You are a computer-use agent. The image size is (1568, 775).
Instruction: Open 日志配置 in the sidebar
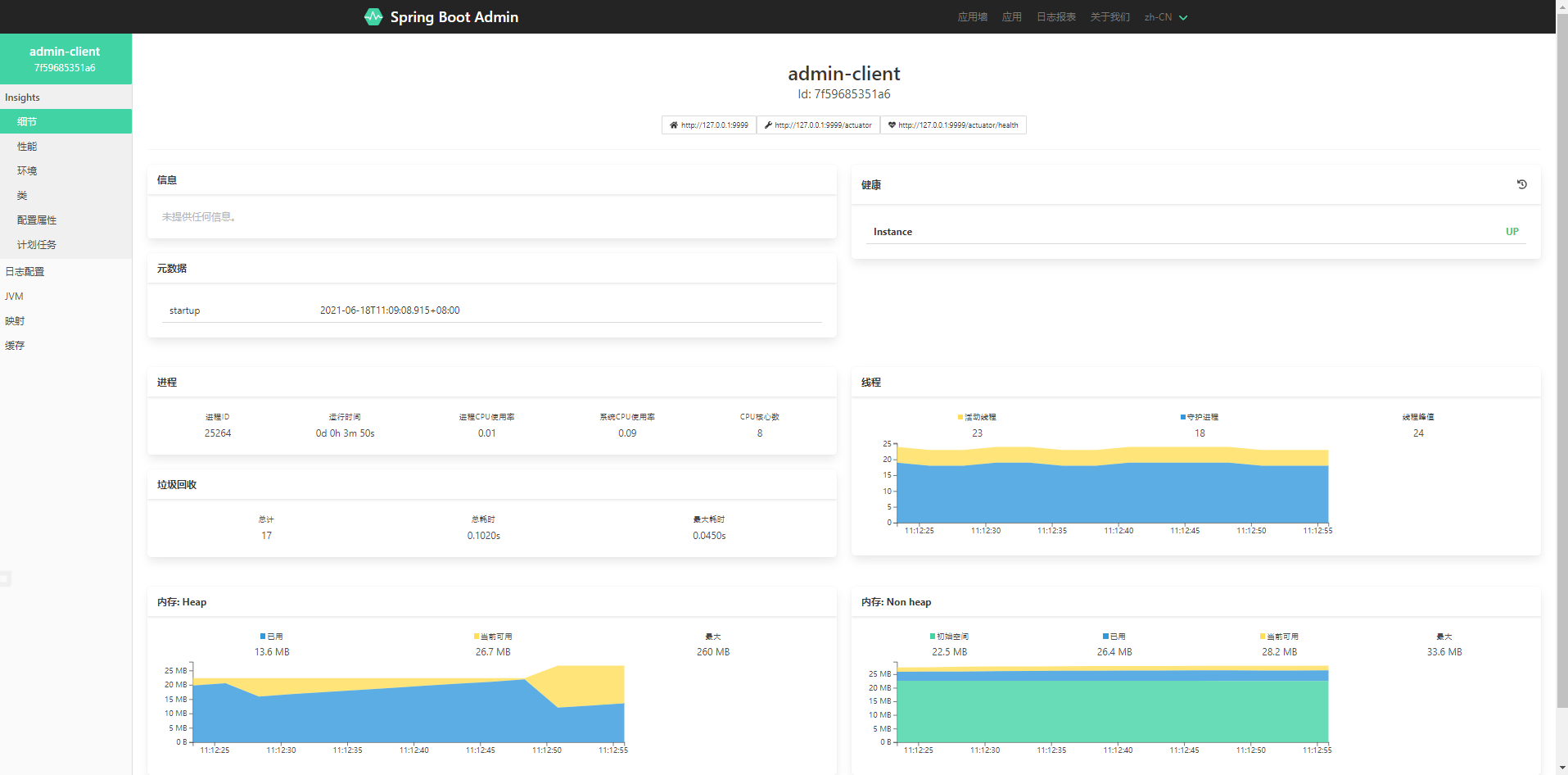[66, 271]
